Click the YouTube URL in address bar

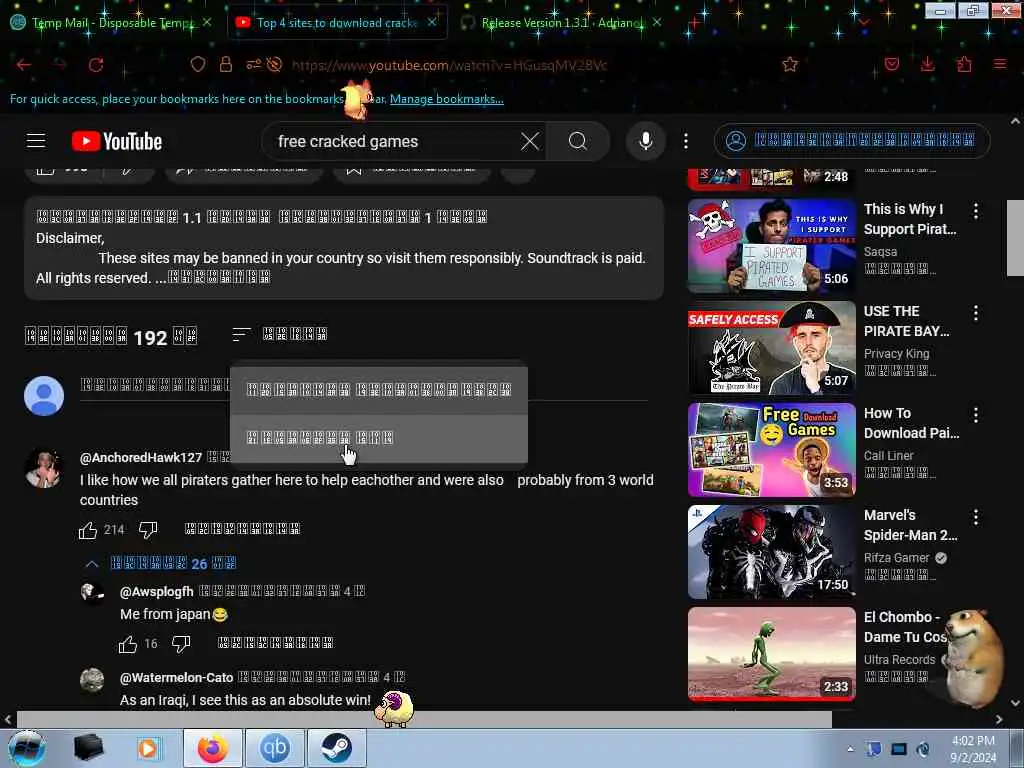(449, 65)
